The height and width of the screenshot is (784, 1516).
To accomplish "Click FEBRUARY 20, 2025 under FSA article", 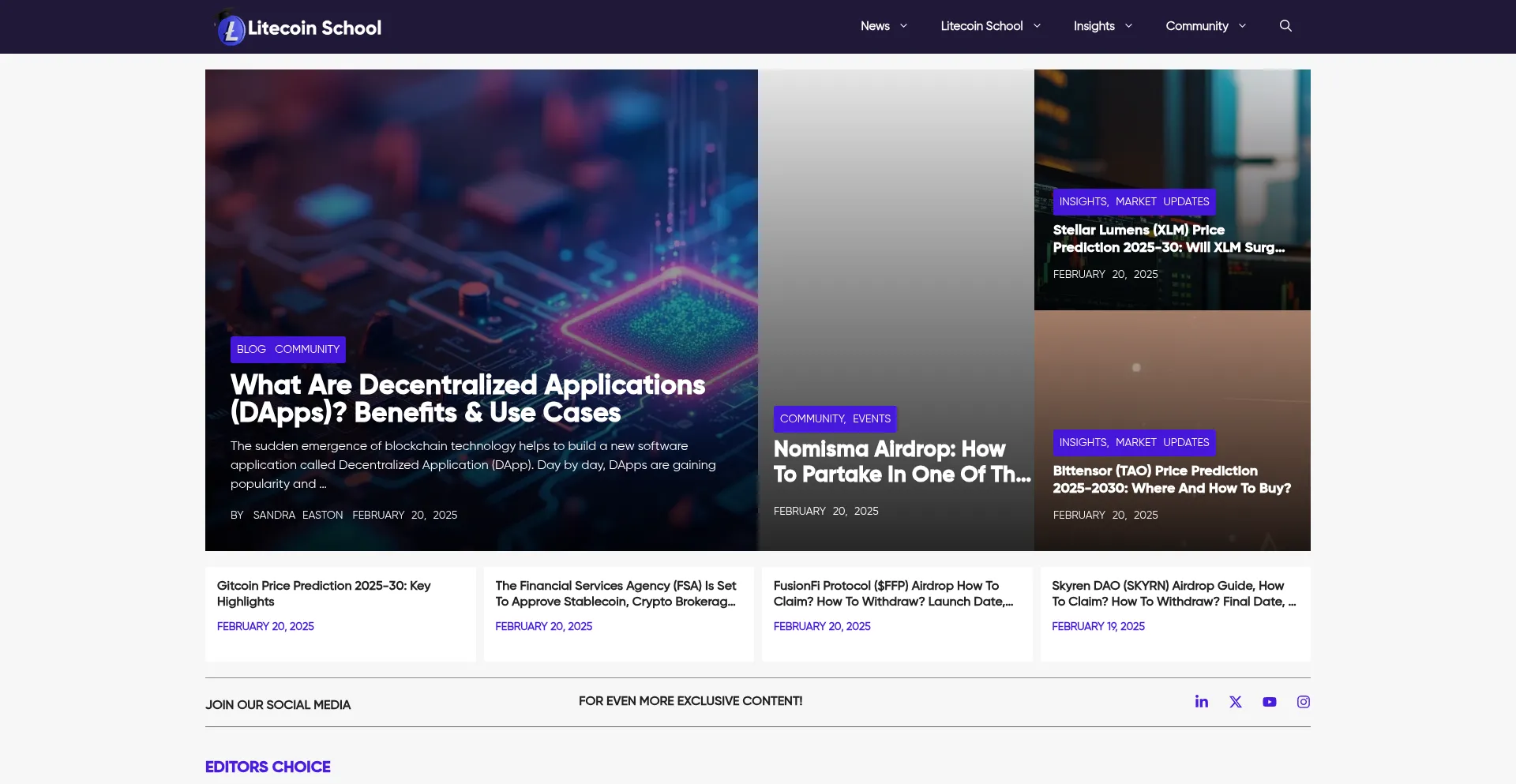I will [543, 626].
